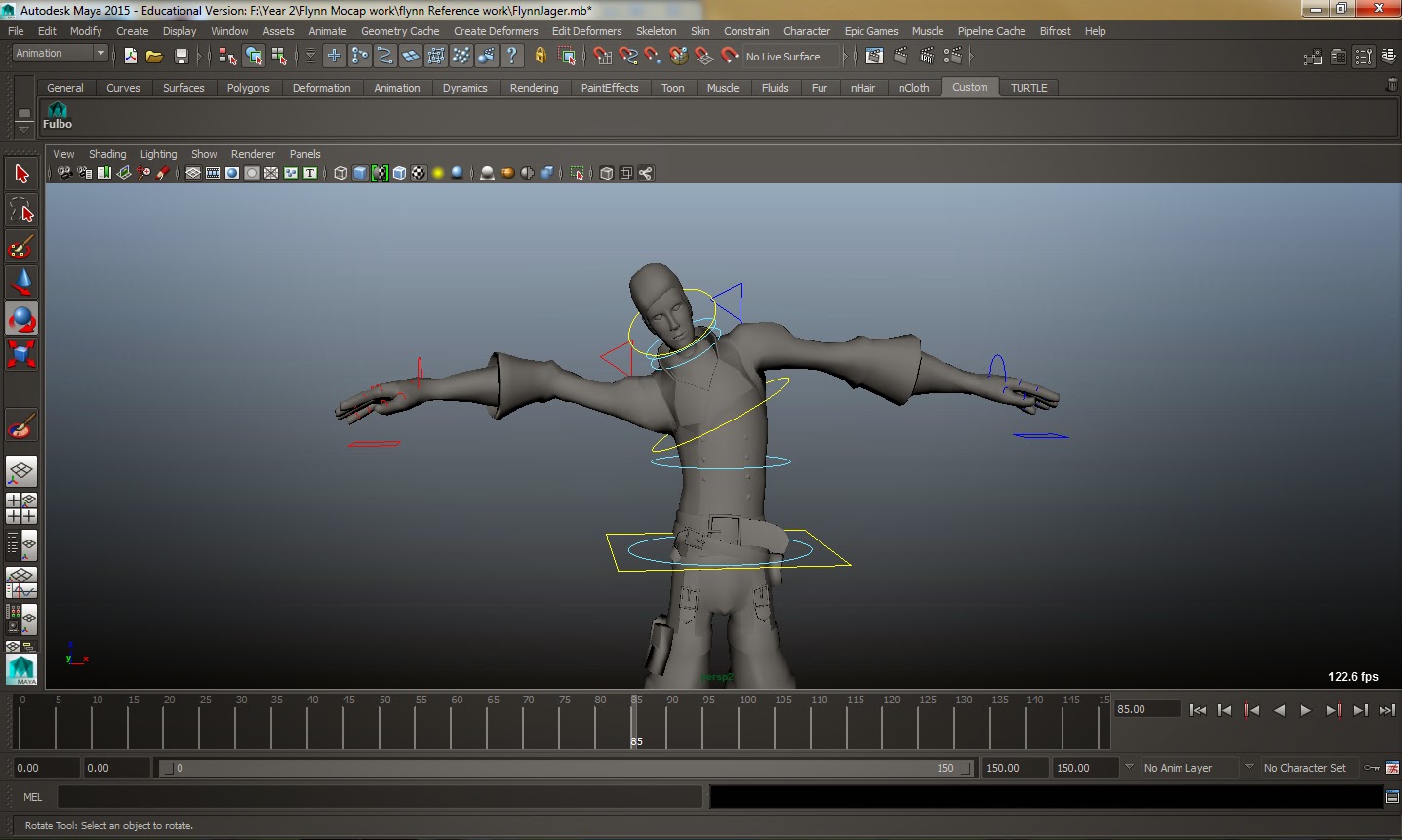Click the auto keyframe toggle key icon
The image size is (1402, 840).
coord(1371,768)
